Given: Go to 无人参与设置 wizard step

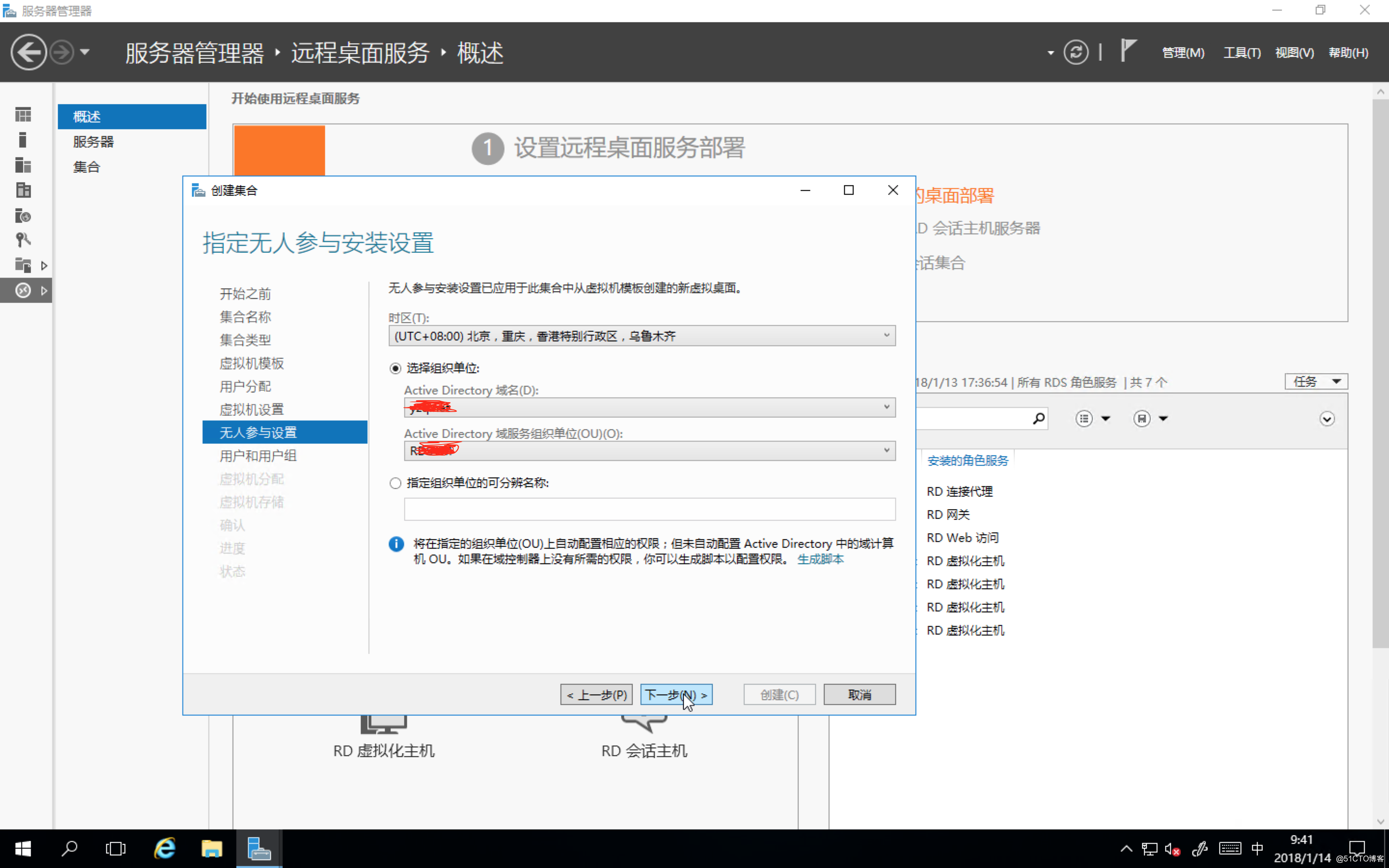Looking at the screenshot, I should (285, 432).
